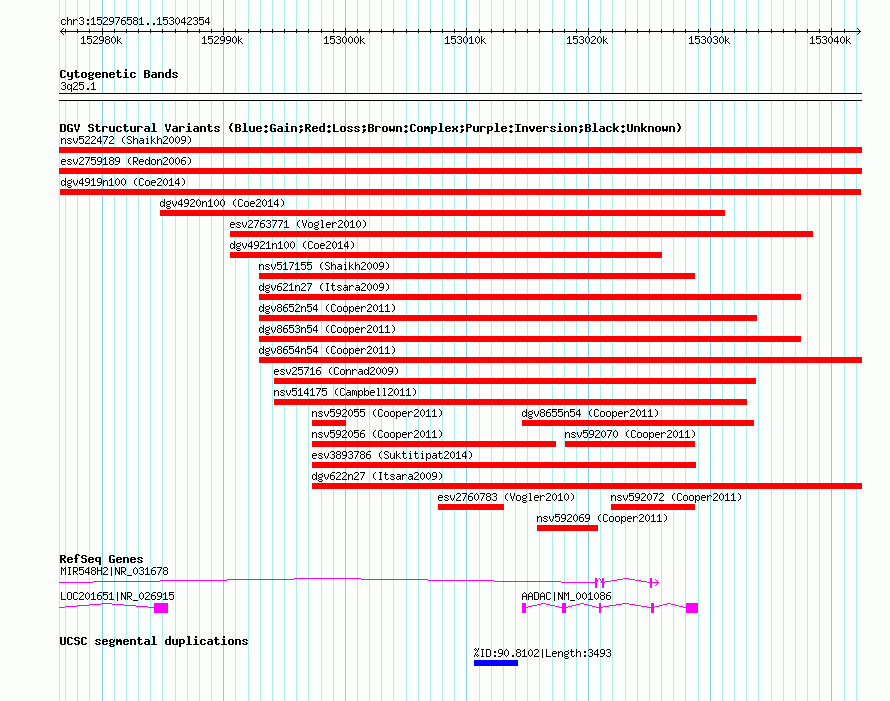The height and width of the screenshot is (701, 890).
Task: Open the dgv8654n54 (Cooper2011) variant label
Action: pos(327,350)
